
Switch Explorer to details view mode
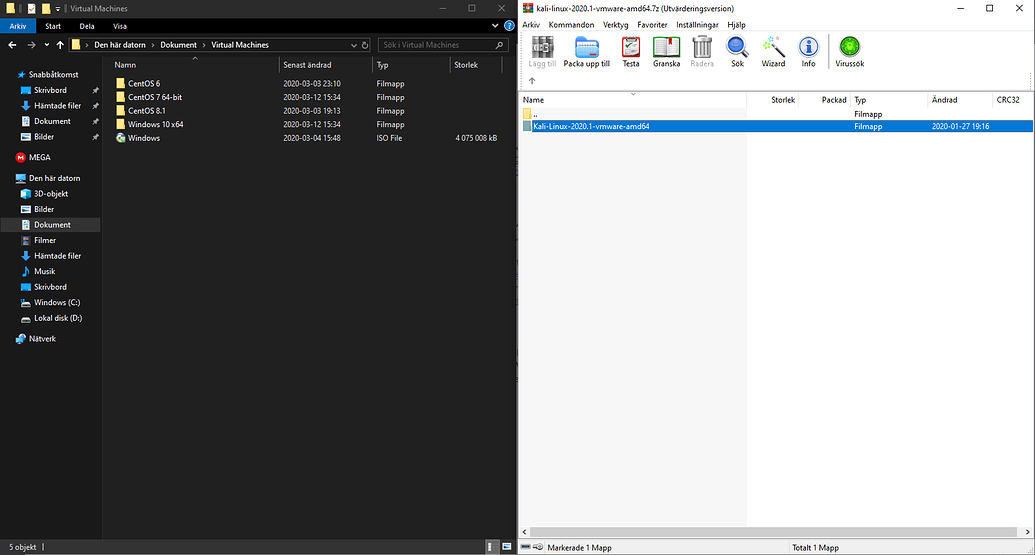pyautogui.click(x=492, y=547)
